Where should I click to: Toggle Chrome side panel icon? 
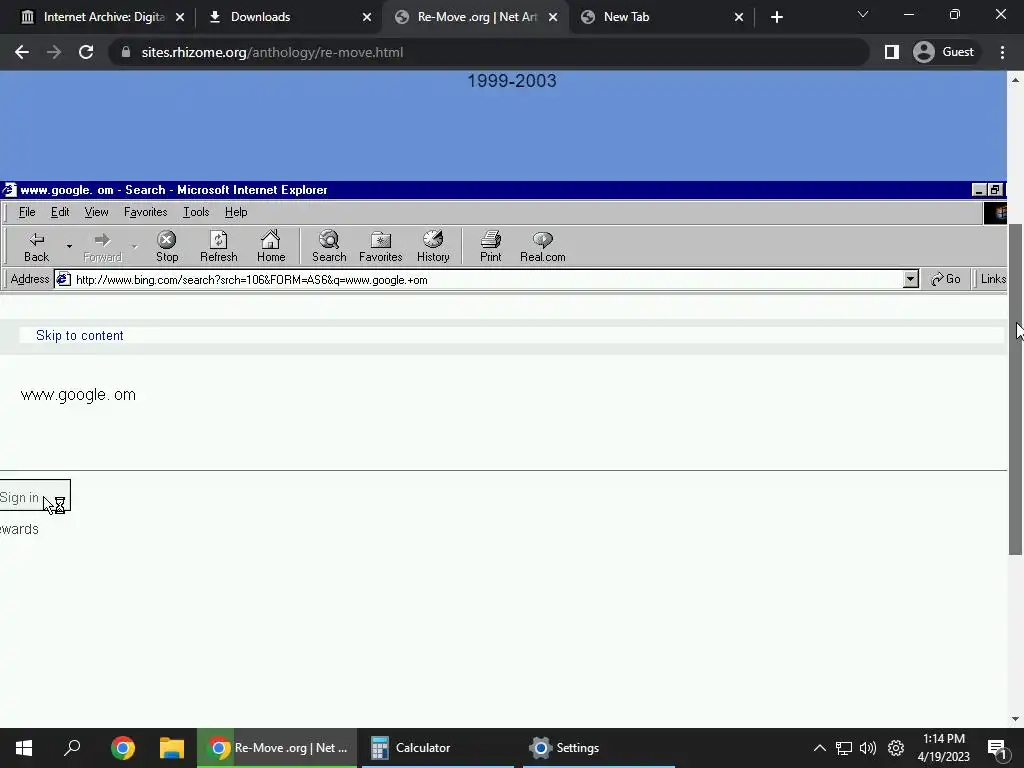891,52
